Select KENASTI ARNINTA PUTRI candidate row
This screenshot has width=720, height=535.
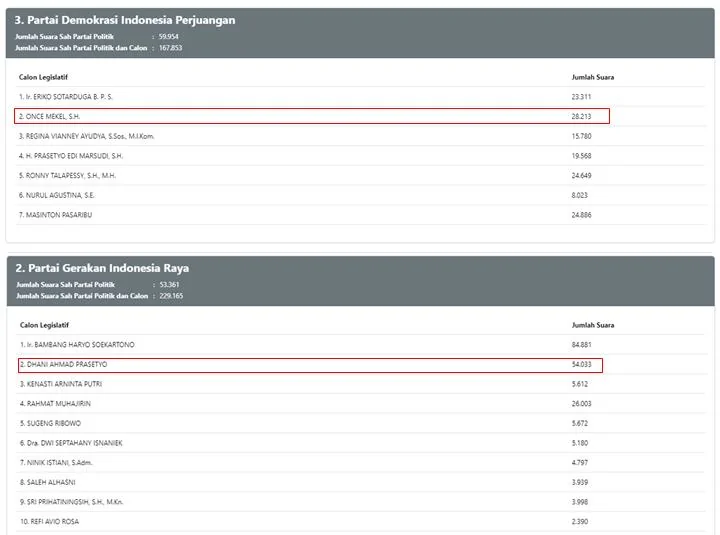361,384
